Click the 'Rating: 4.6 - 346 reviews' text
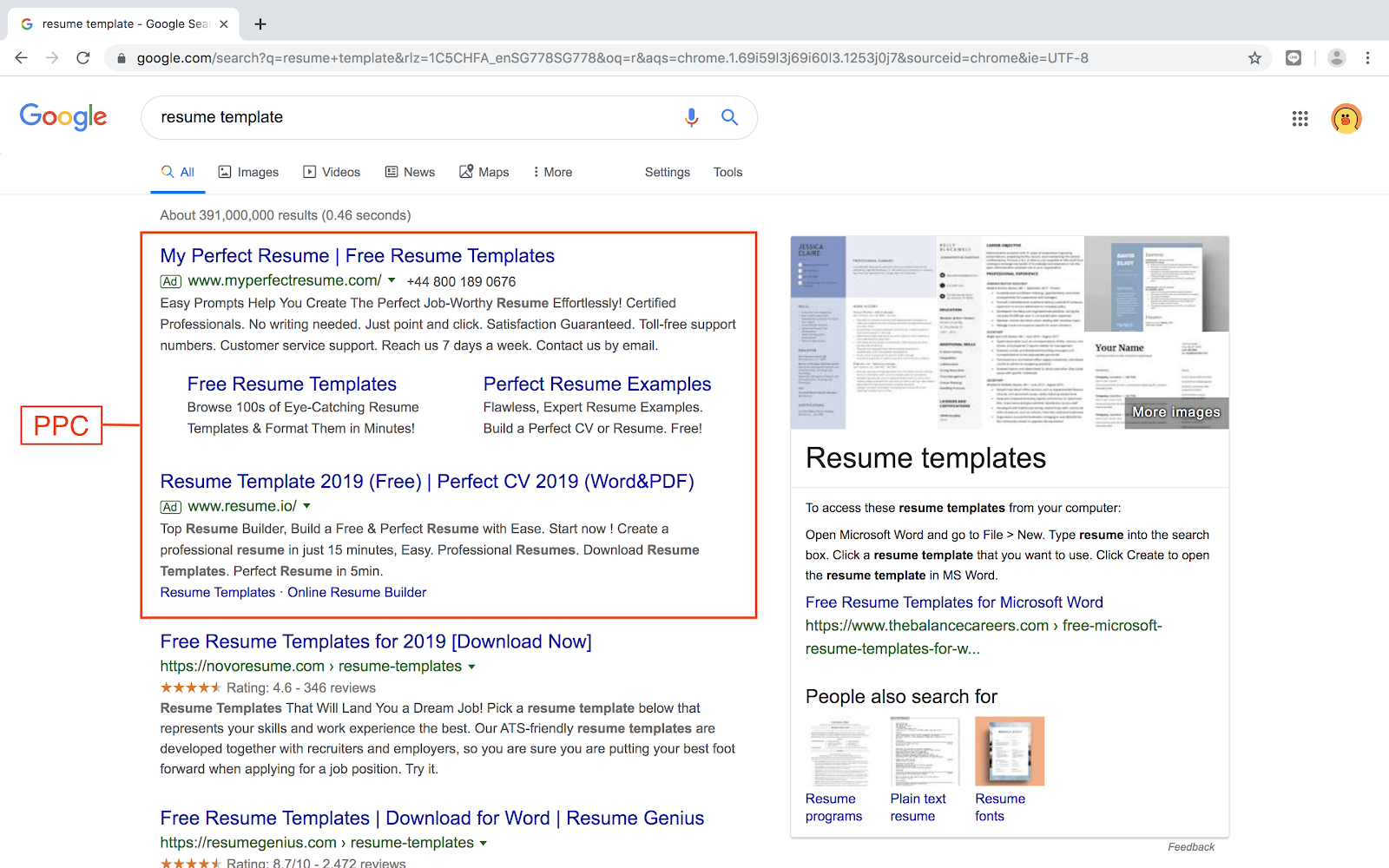This screenshot has height=868, width=1389. pyautogui.click(x=301, y=687)
